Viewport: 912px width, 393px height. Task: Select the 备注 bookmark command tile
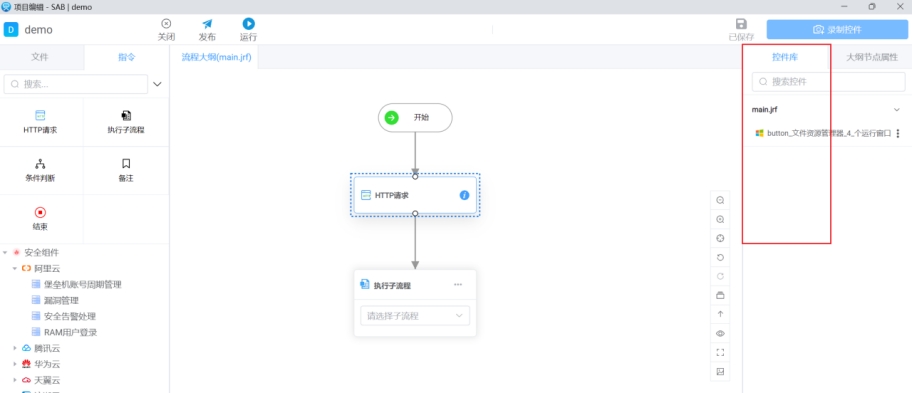(x=126, y=170)
